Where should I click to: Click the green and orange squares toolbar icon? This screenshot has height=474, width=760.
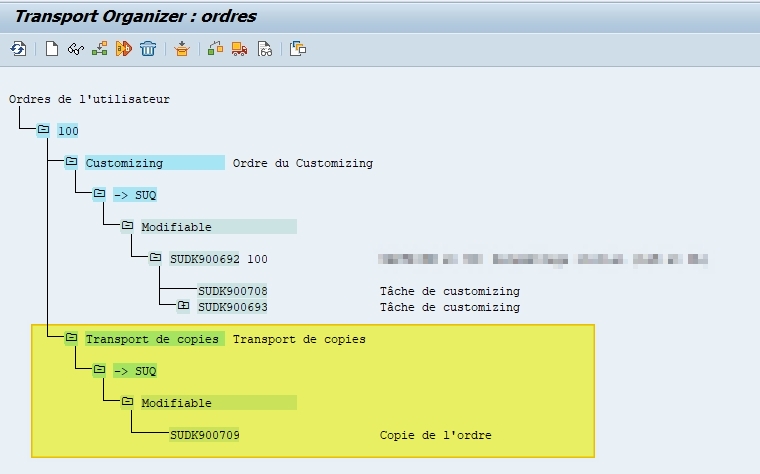click(x=215, y=48)
